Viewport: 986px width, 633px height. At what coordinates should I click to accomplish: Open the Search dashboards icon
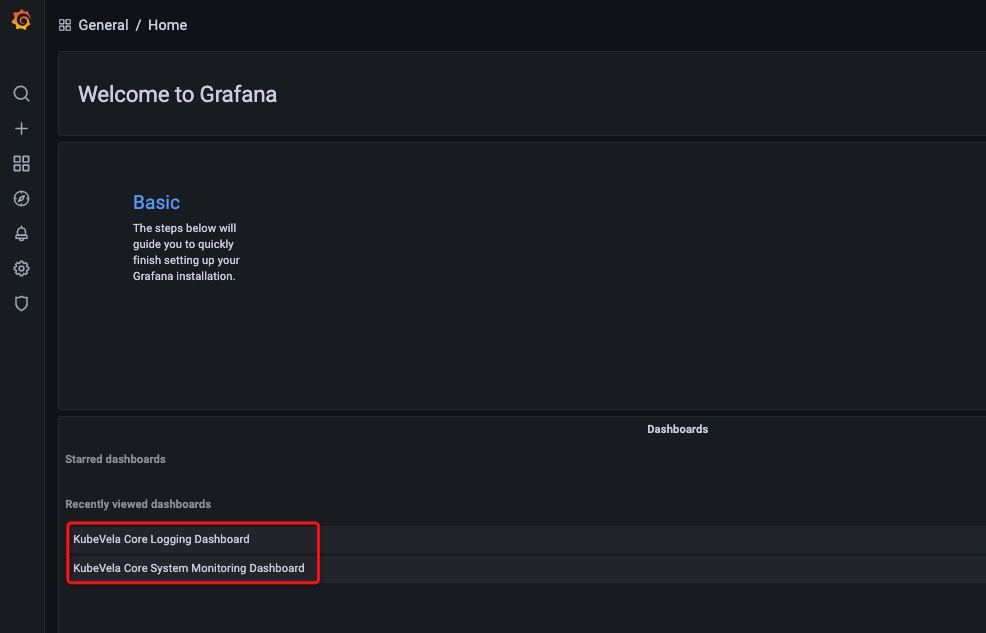tap(21, 94)
